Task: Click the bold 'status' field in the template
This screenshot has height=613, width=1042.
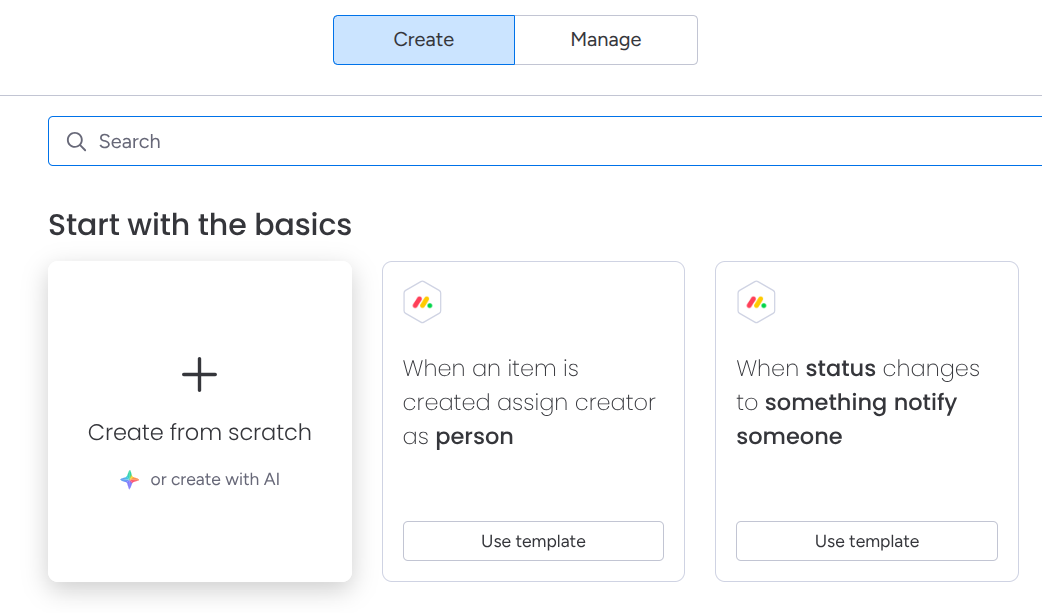Action: (841, 368)
